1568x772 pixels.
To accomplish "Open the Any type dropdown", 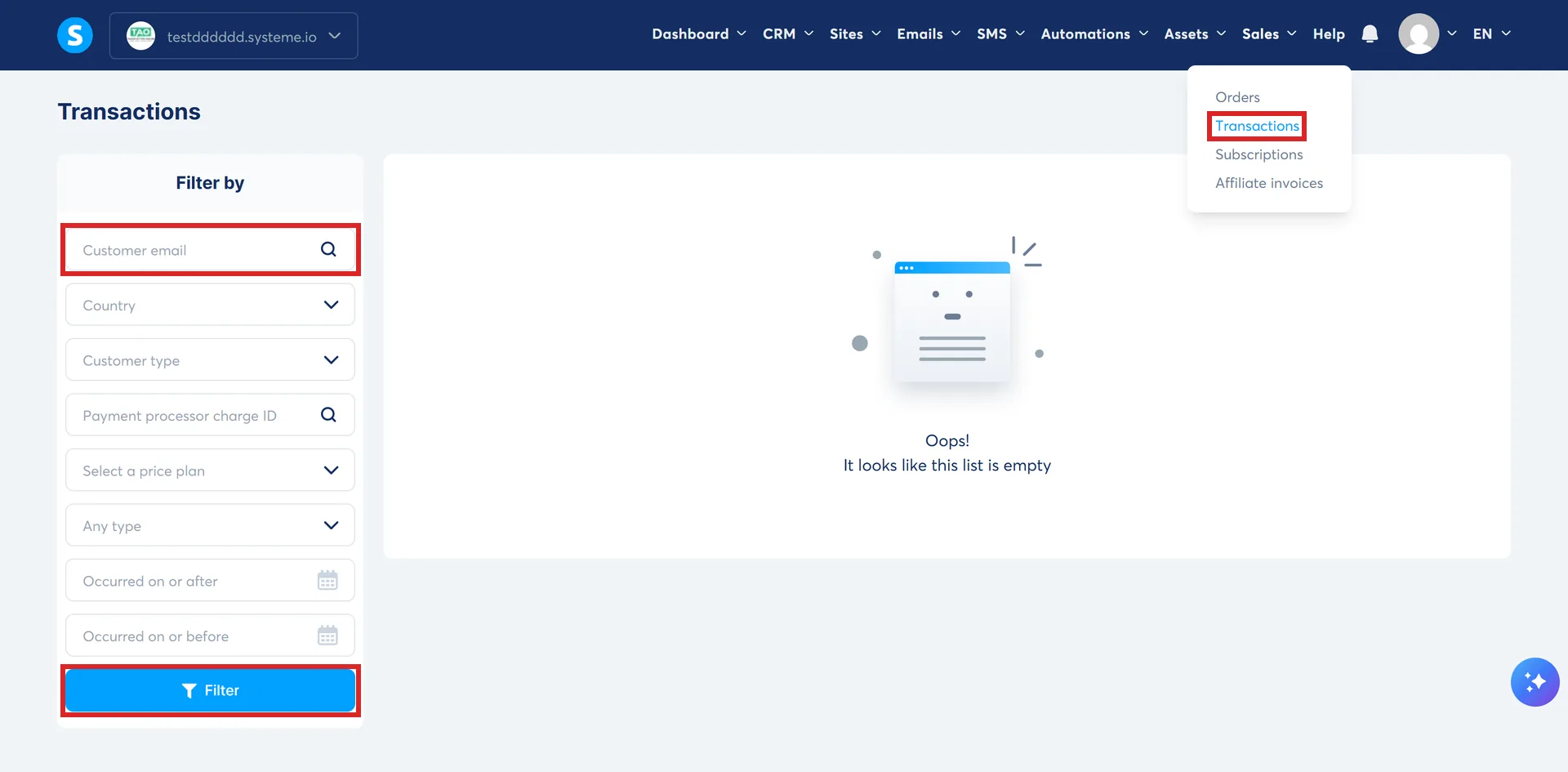I will 210,525.
